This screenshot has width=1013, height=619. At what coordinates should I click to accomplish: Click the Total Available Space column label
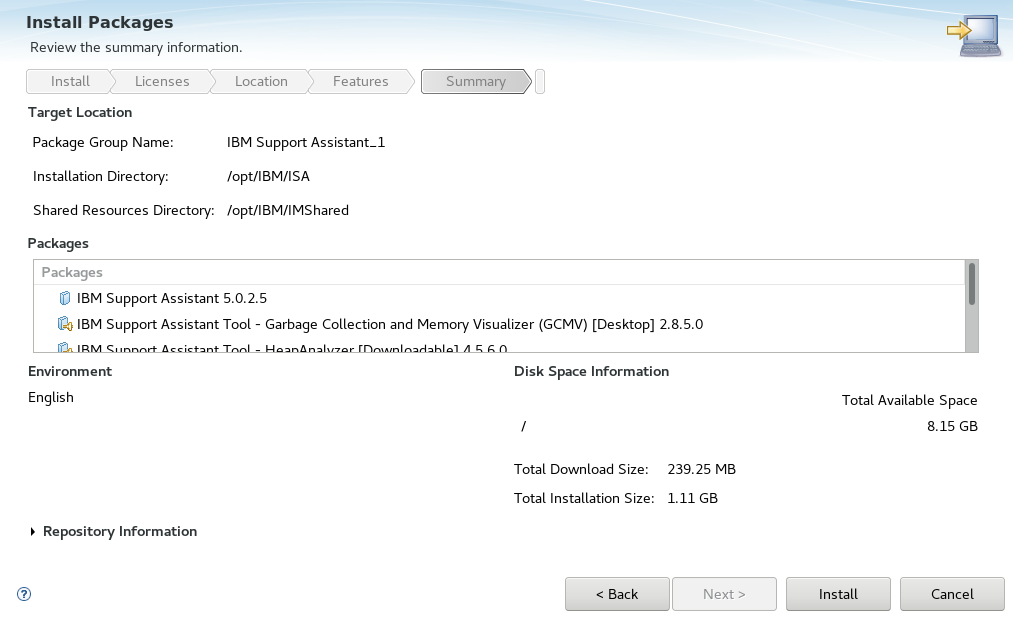[x=910, y=400]
